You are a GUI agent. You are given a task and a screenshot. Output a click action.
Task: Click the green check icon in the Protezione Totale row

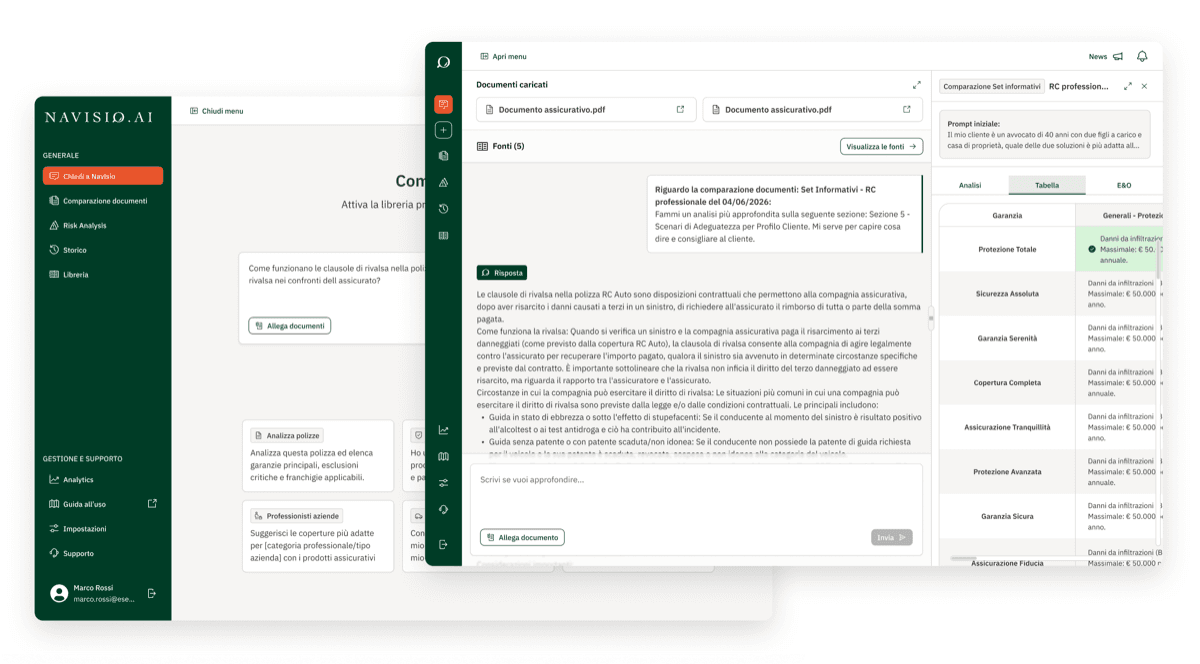[1092, 249]
